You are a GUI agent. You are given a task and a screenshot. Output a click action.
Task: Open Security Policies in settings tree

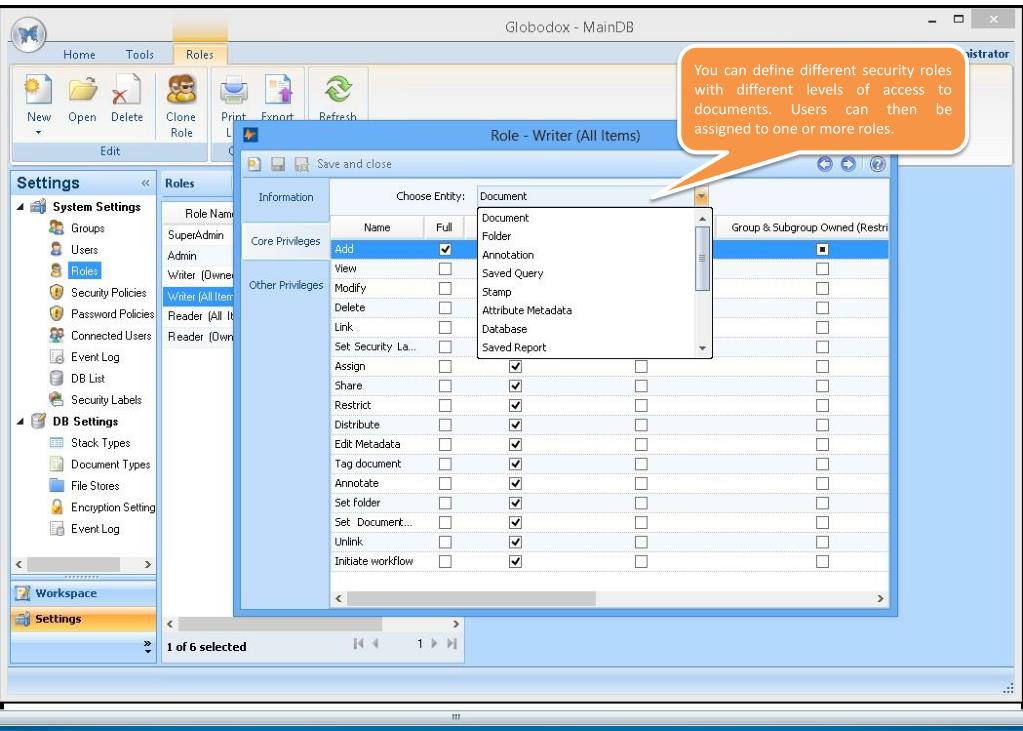(x=108, y=293)
